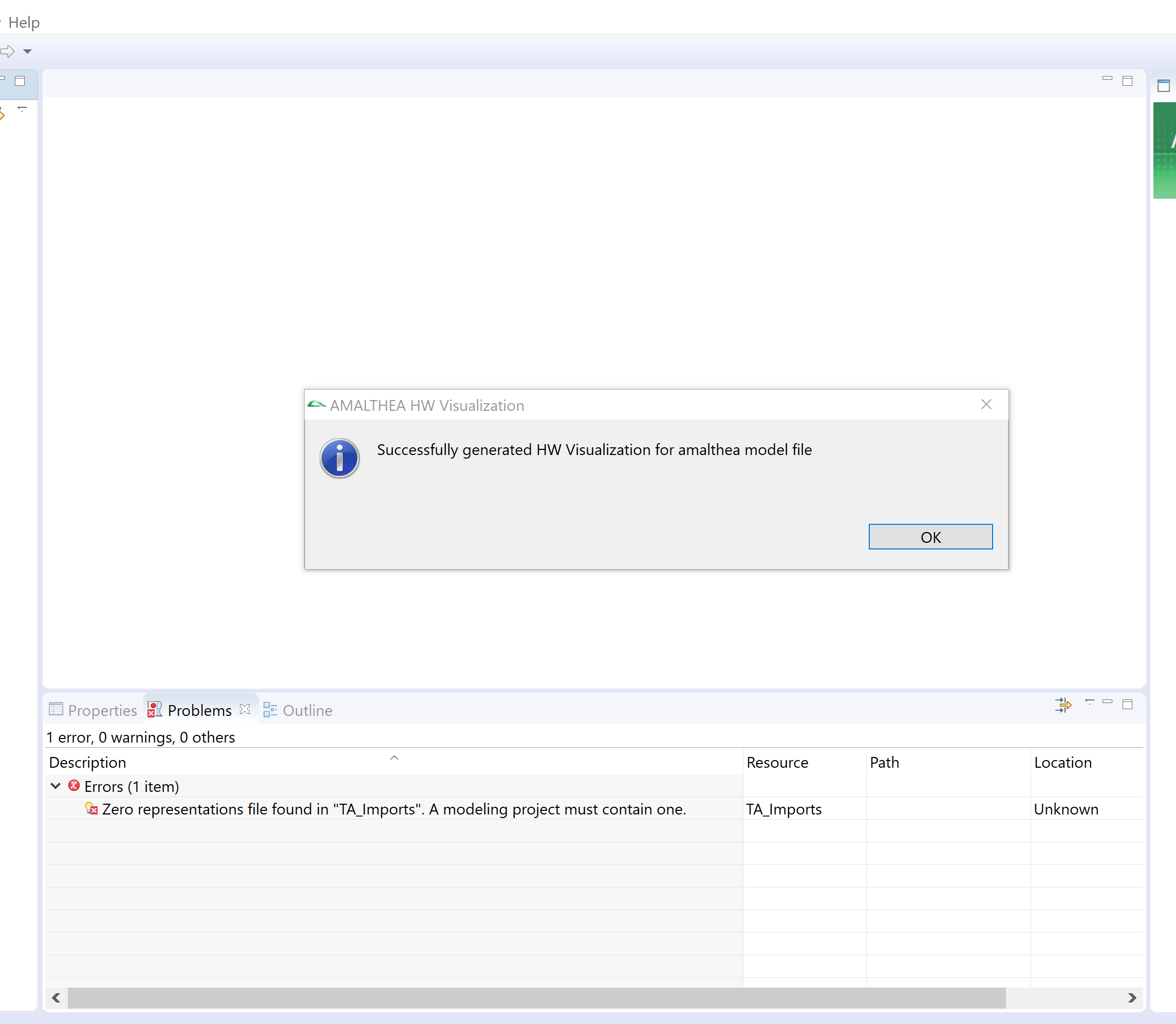Sort by the Path column header
Image resolution: width=1176 pixels, height=1024 pixels.
[x=948, y=762]
